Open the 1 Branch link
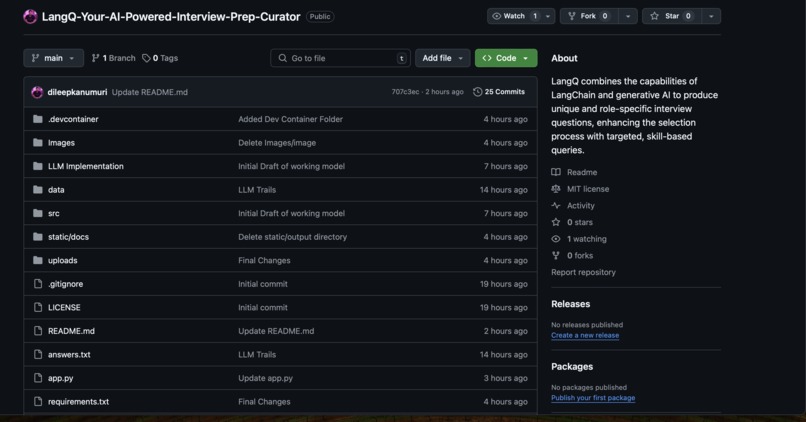The height and width of the screenshot is (422, 806). click(x=113, y=58)
